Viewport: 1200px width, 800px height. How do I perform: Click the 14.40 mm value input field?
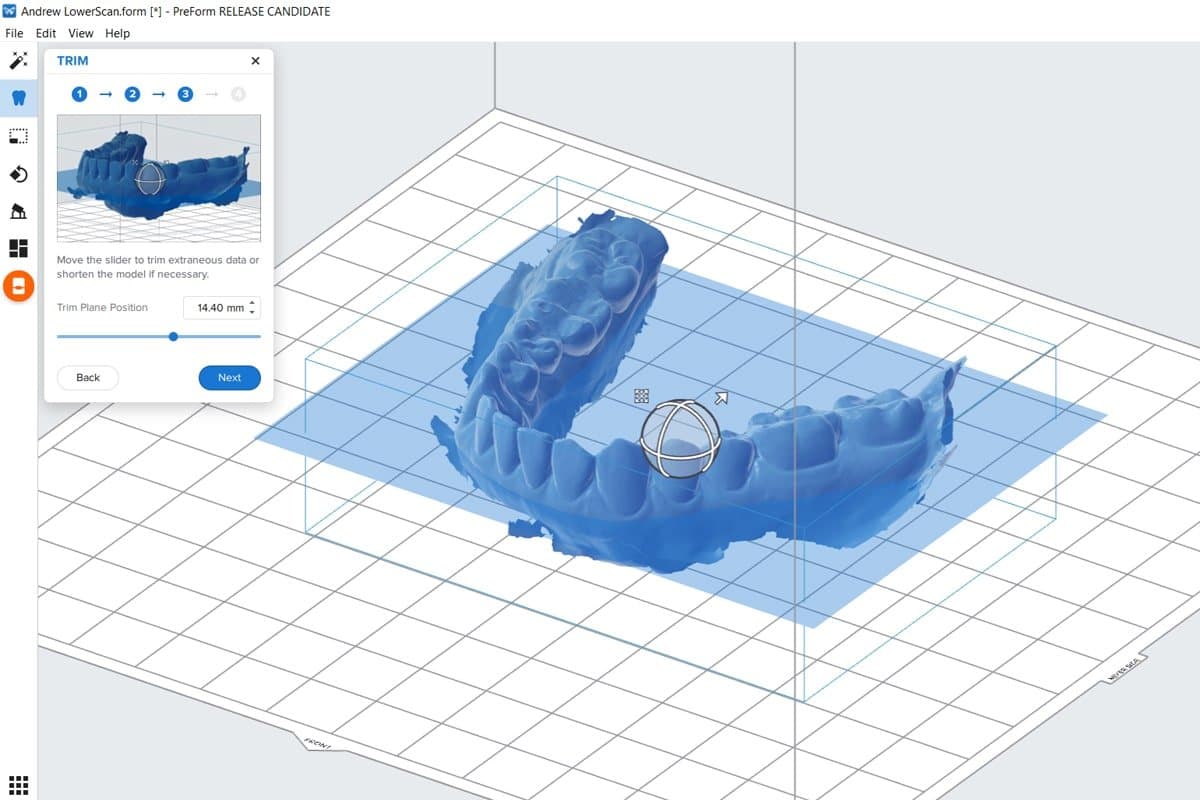pyautogui.click(x=218, y=307)
